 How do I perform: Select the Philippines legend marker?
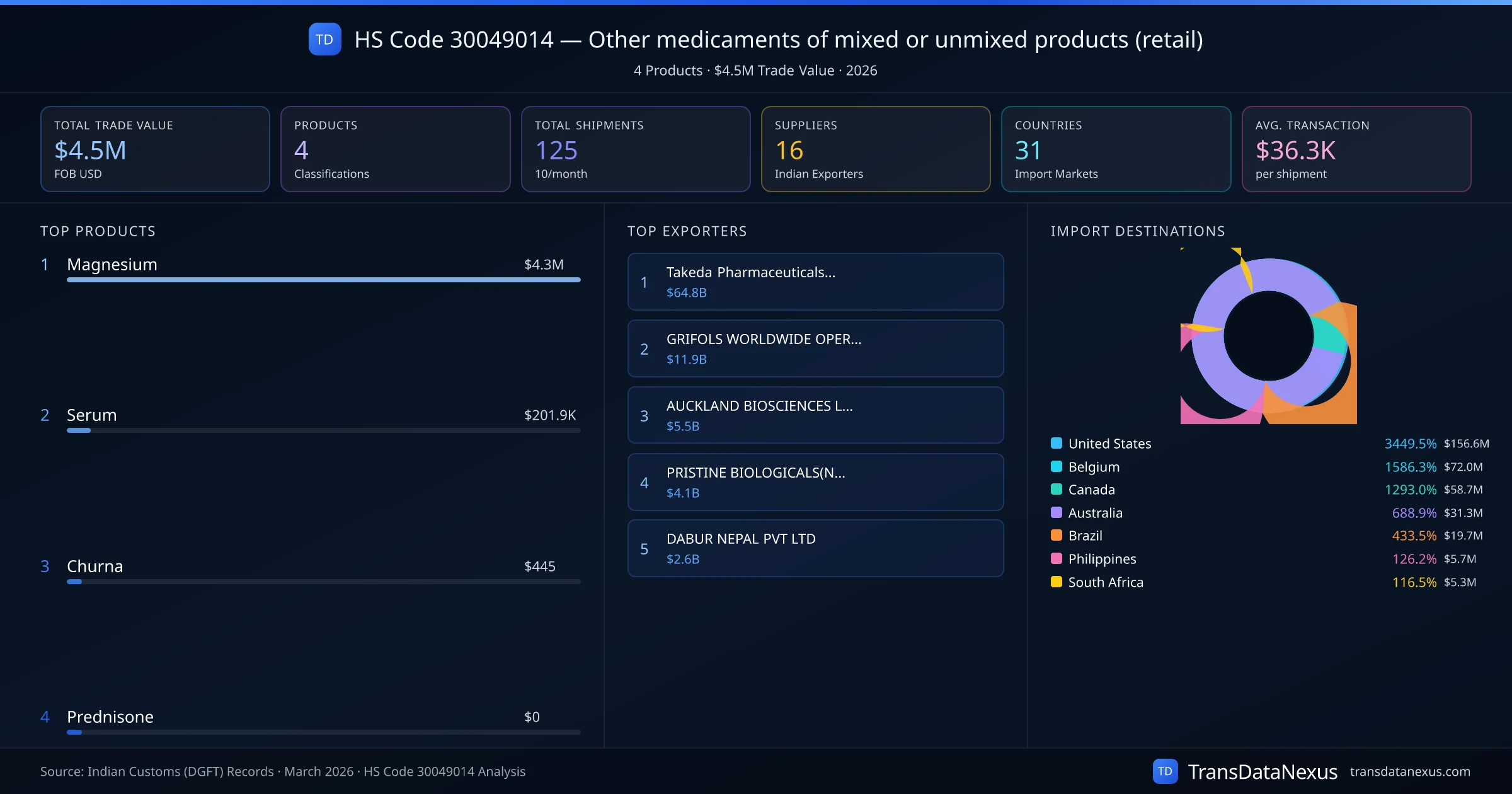1056,559
